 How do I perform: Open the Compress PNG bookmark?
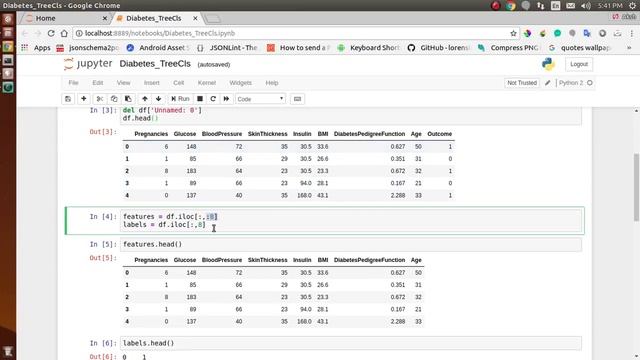tap(508, 48)
